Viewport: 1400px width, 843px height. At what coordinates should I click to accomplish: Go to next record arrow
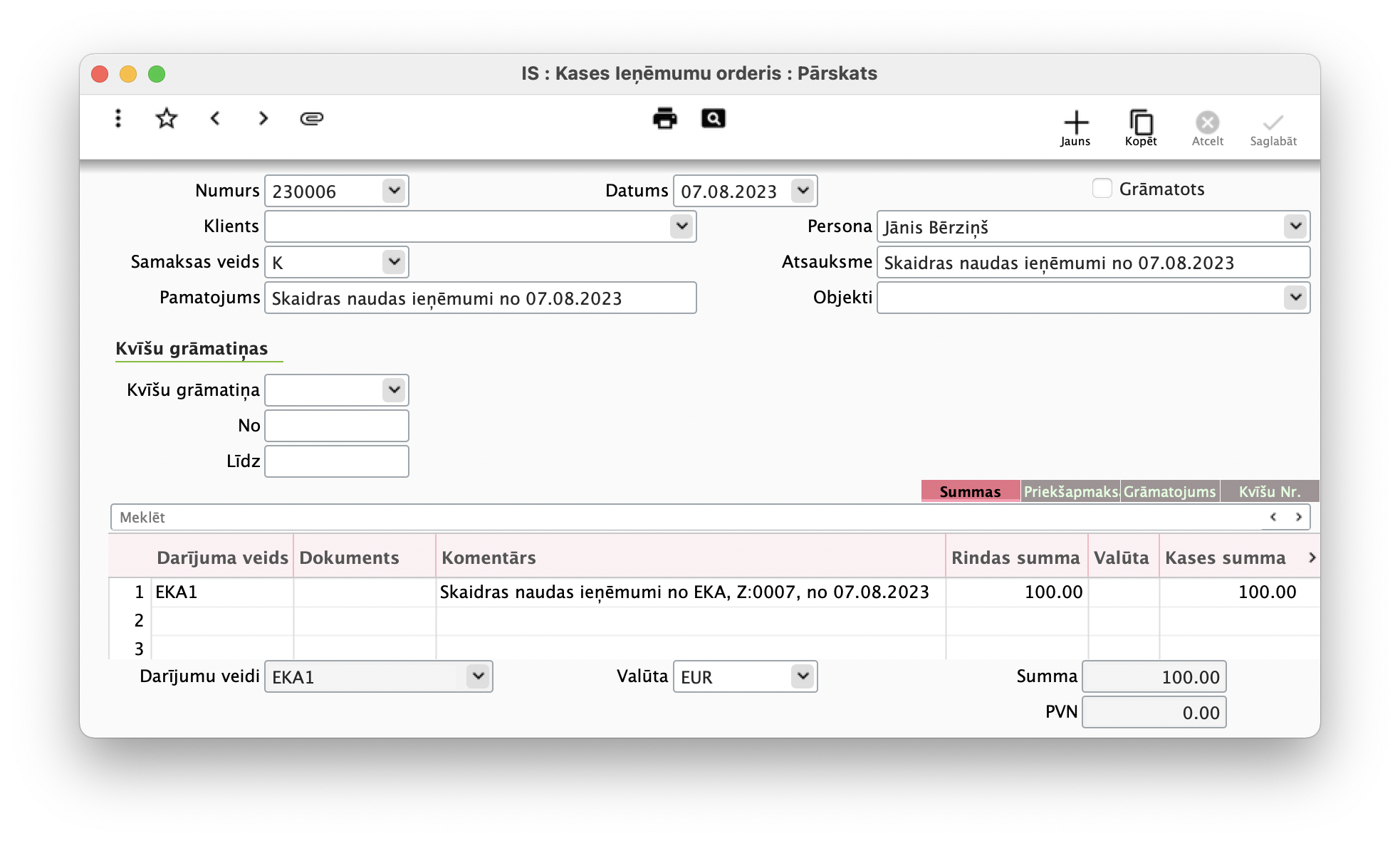click(x=263, y=118)
